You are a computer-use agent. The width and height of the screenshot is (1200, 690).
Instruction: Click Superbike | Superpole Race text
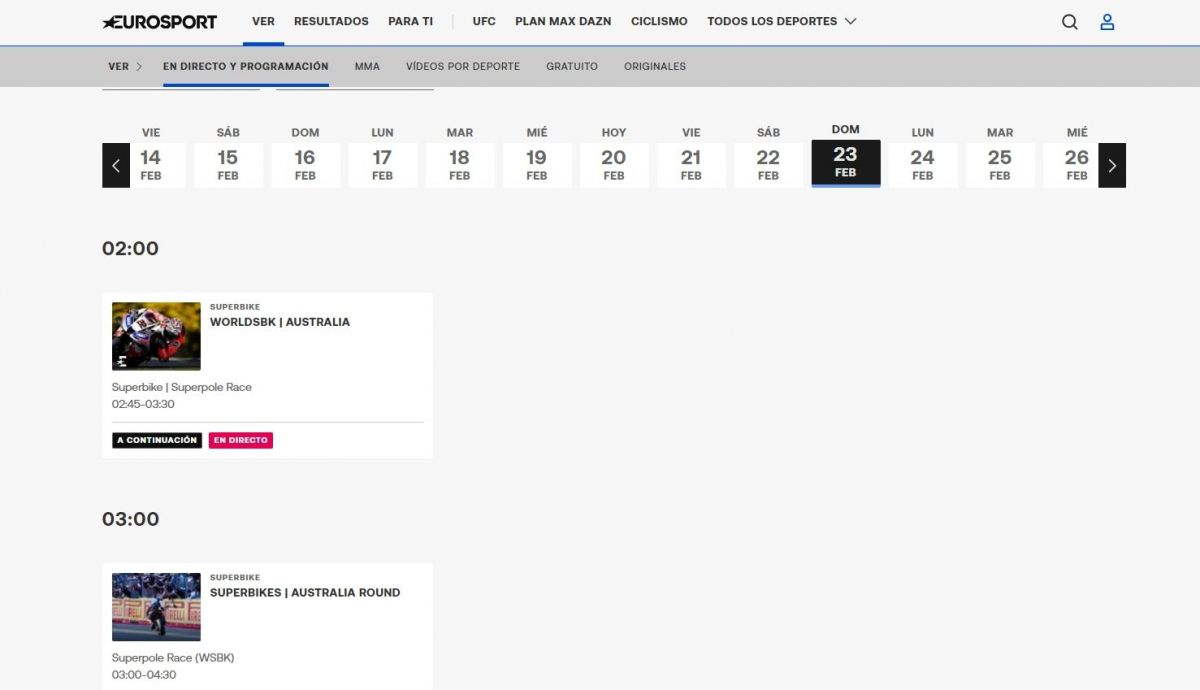[x=182, y=387]
